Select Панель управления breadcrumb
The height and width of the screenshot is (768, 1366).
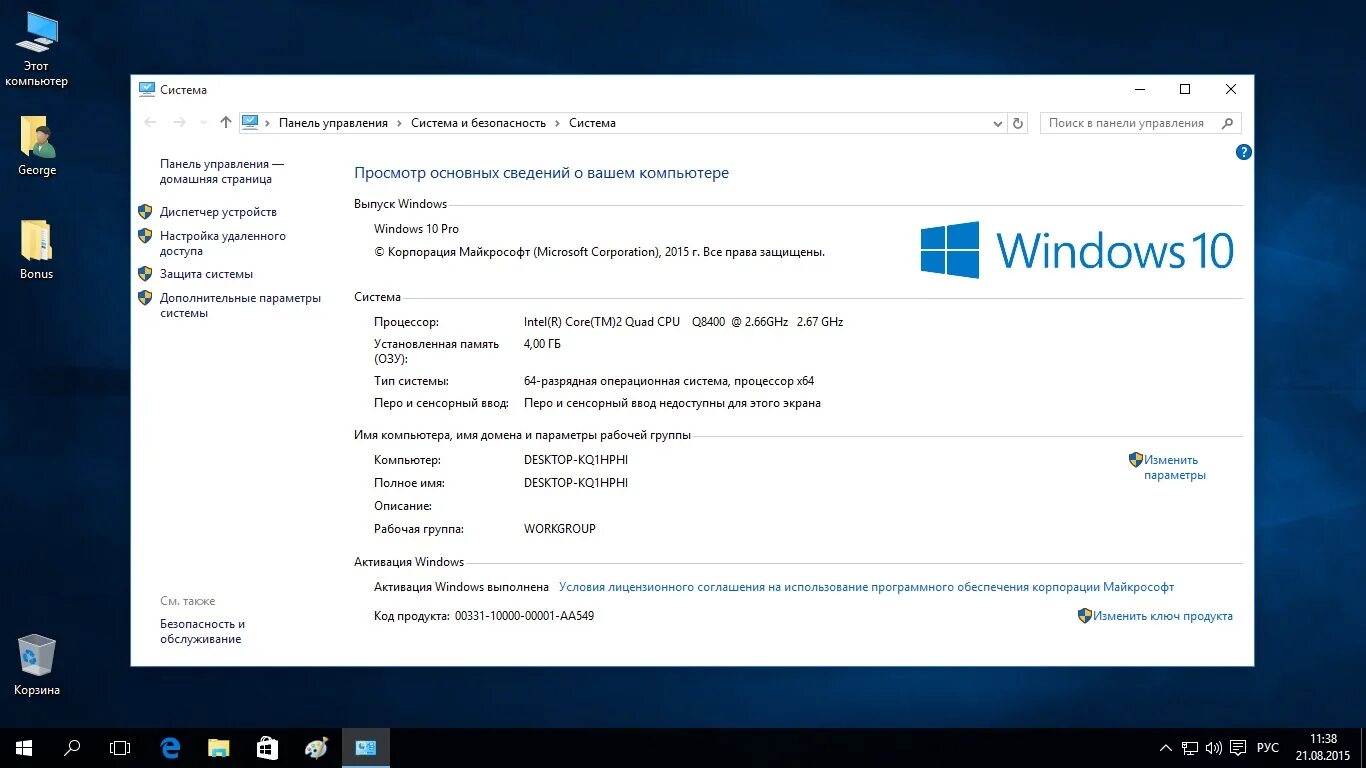coord(333,123)
